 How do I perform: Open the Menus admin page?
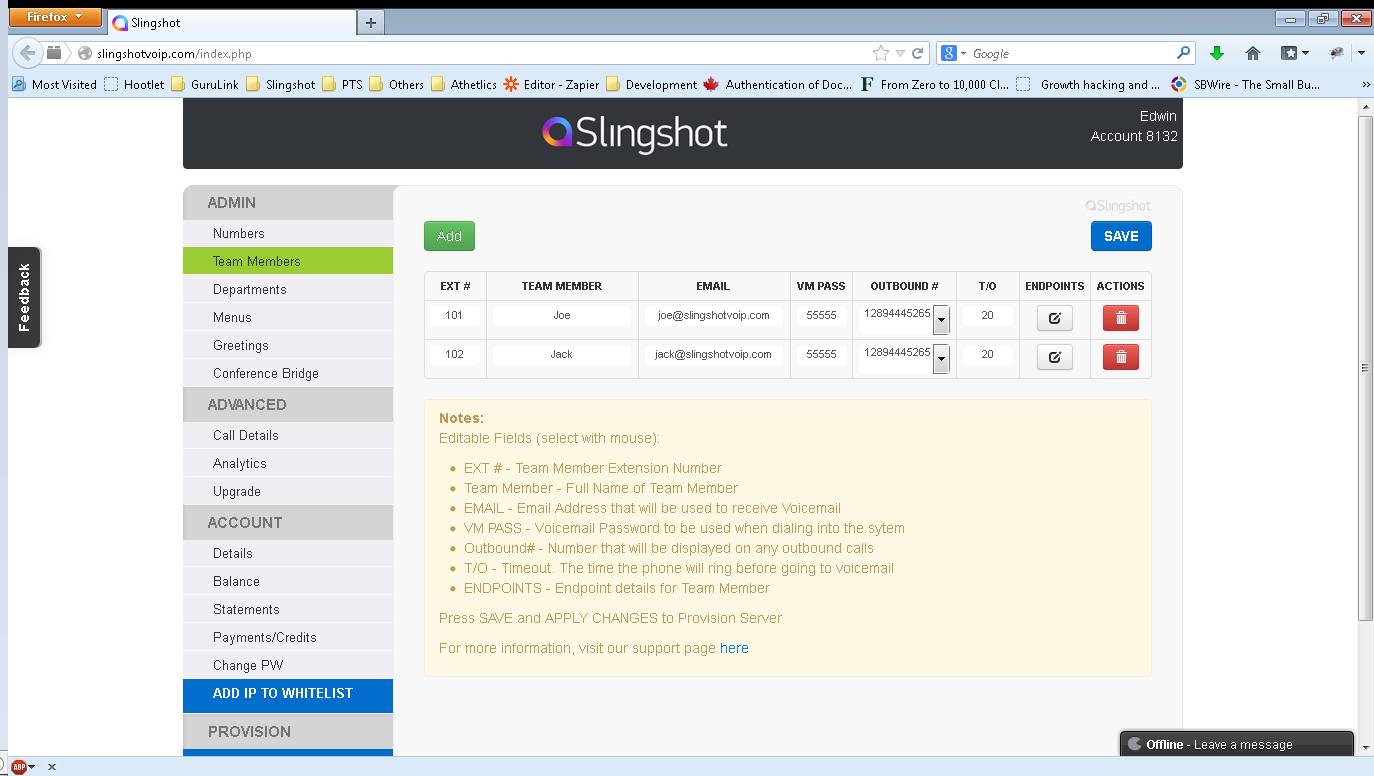click(x=288, y=317)
